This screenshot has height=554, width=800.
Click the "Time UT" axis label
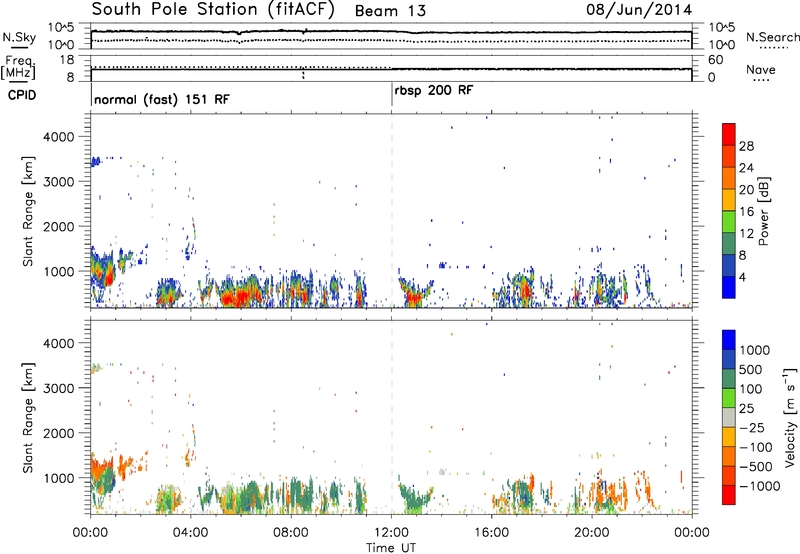click(391, 548)
